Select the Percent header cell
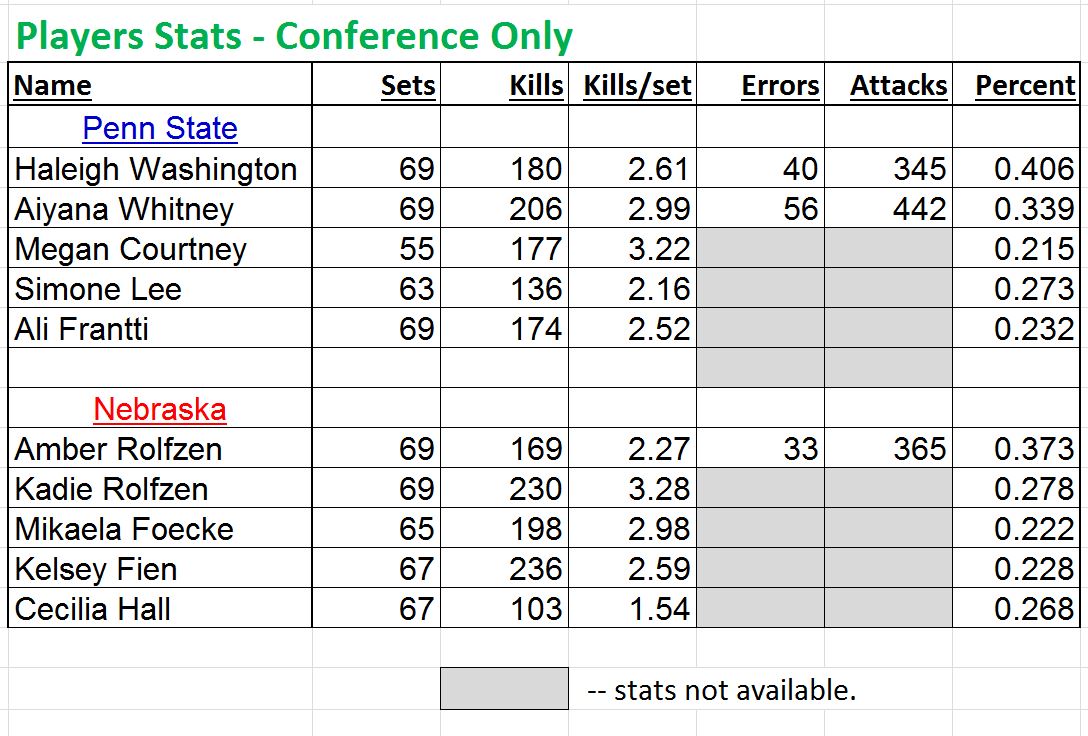1088x736 pixels. 1016,85
